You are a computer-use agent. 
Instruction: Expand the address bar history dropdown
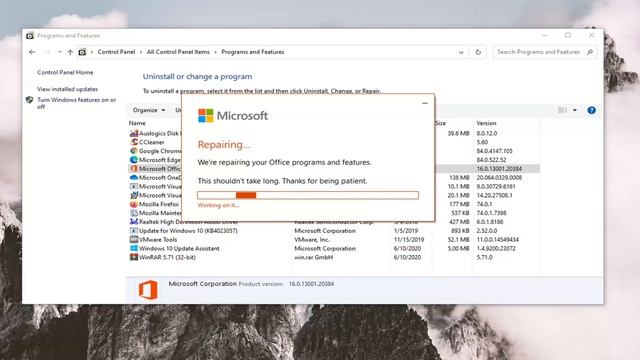coord(461,52)
